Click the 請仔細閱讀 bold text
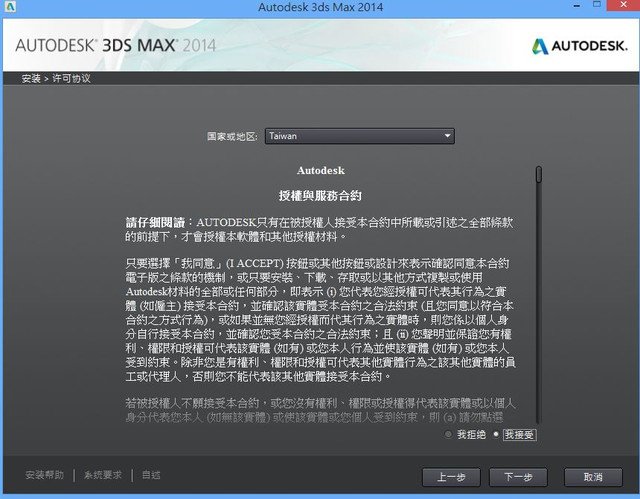 [155, 223]
